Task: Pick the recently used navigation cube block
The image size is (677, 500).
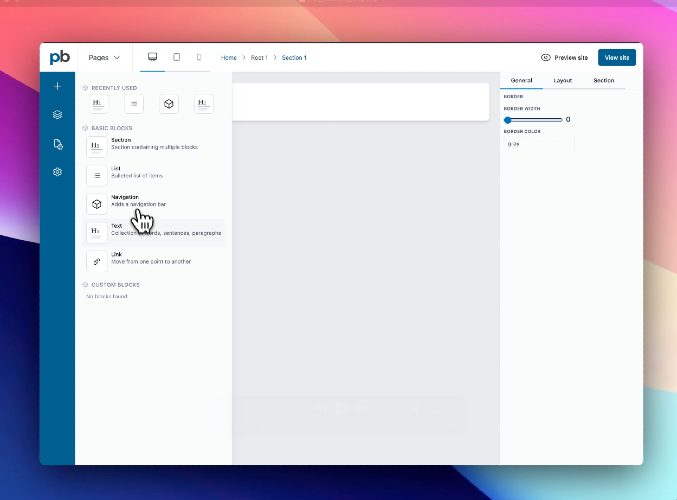Action: [x=169, y=104]
